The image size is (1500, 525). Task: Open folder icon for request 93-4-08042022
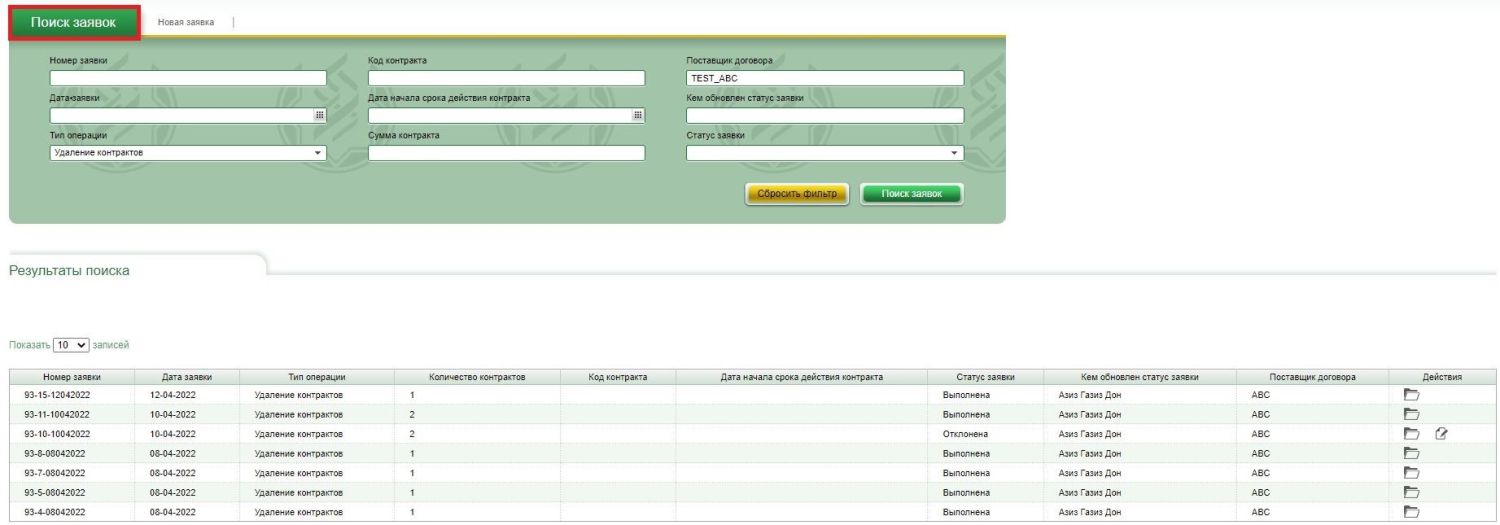click(x=1412, y=512)
